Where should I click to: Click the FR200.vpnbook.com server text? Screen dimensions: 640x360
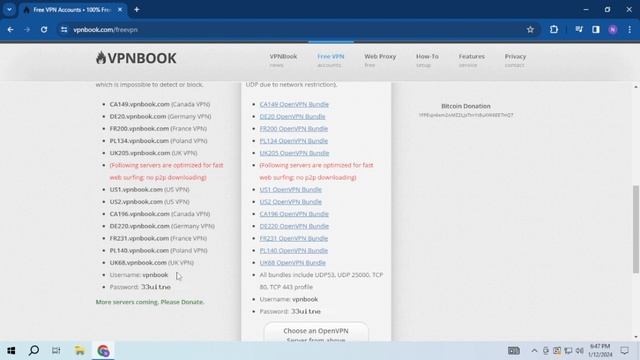click(x=139, y=129)
